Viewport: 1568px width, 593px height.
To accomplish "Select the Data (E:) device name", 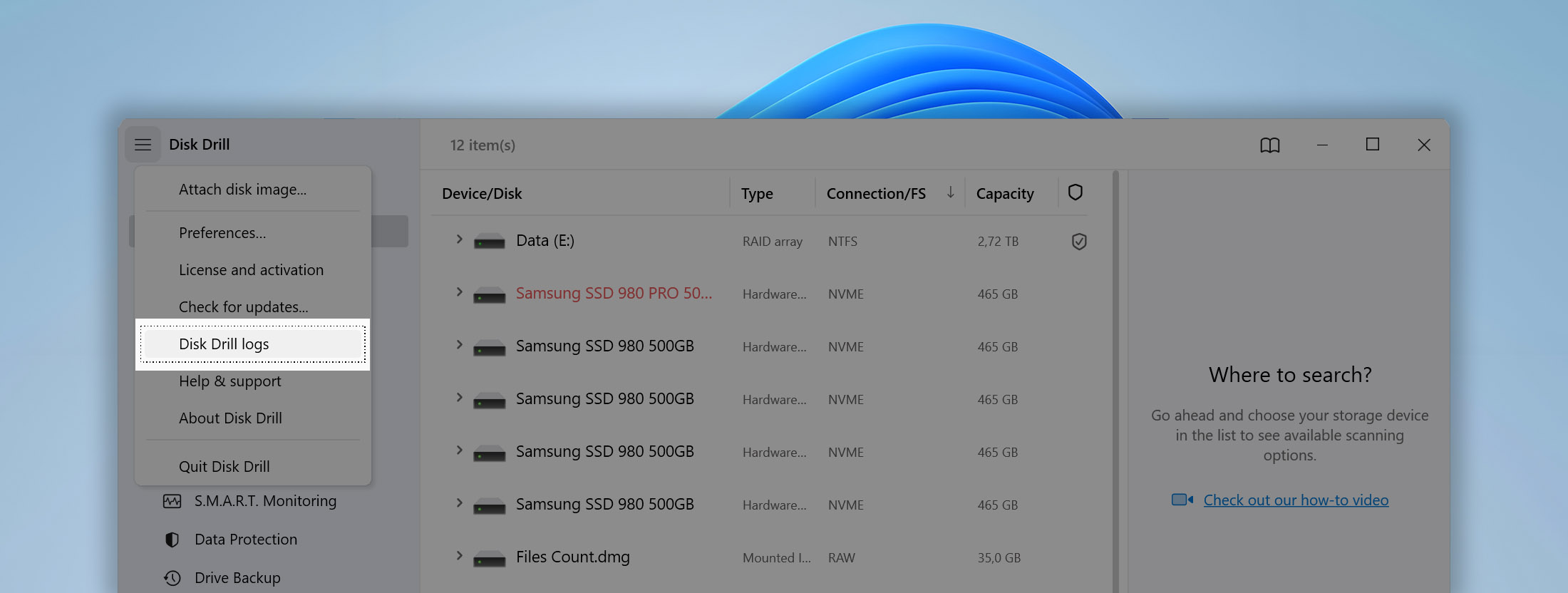I will coord(545,241).
